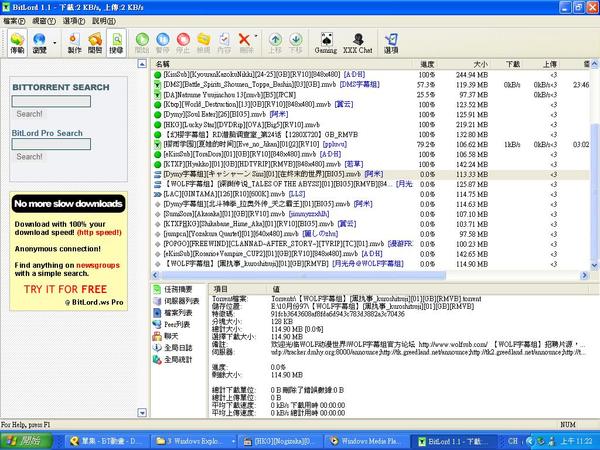Click the BitLord Pro Search input field

pos(51,144)
